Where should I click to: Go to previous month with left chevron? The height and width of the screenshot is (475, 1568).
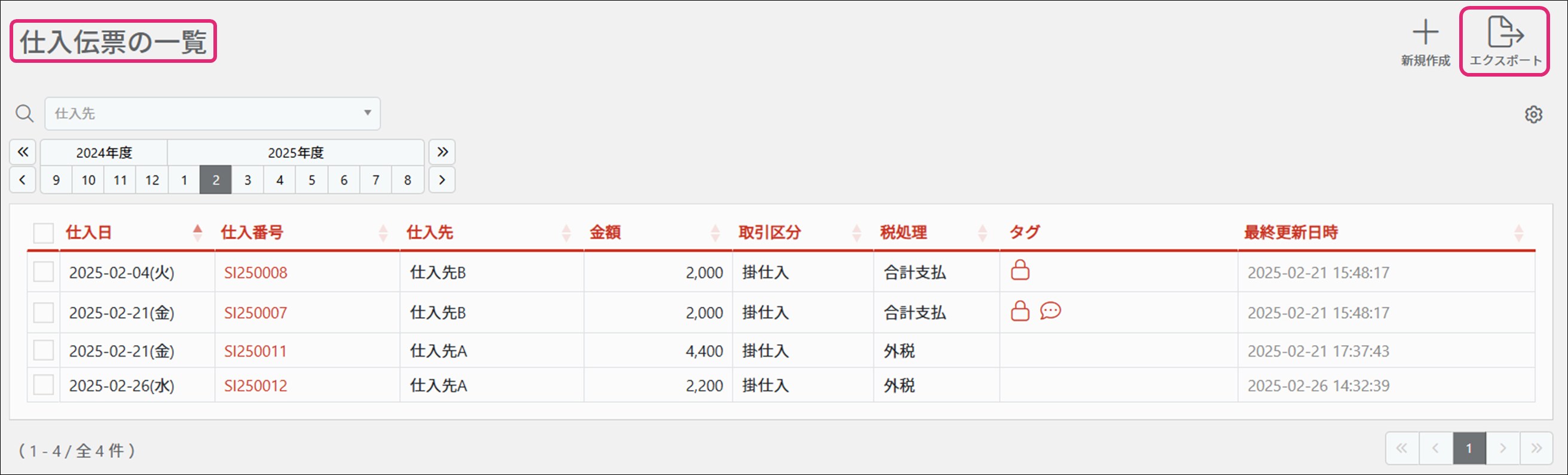point(23,180)
